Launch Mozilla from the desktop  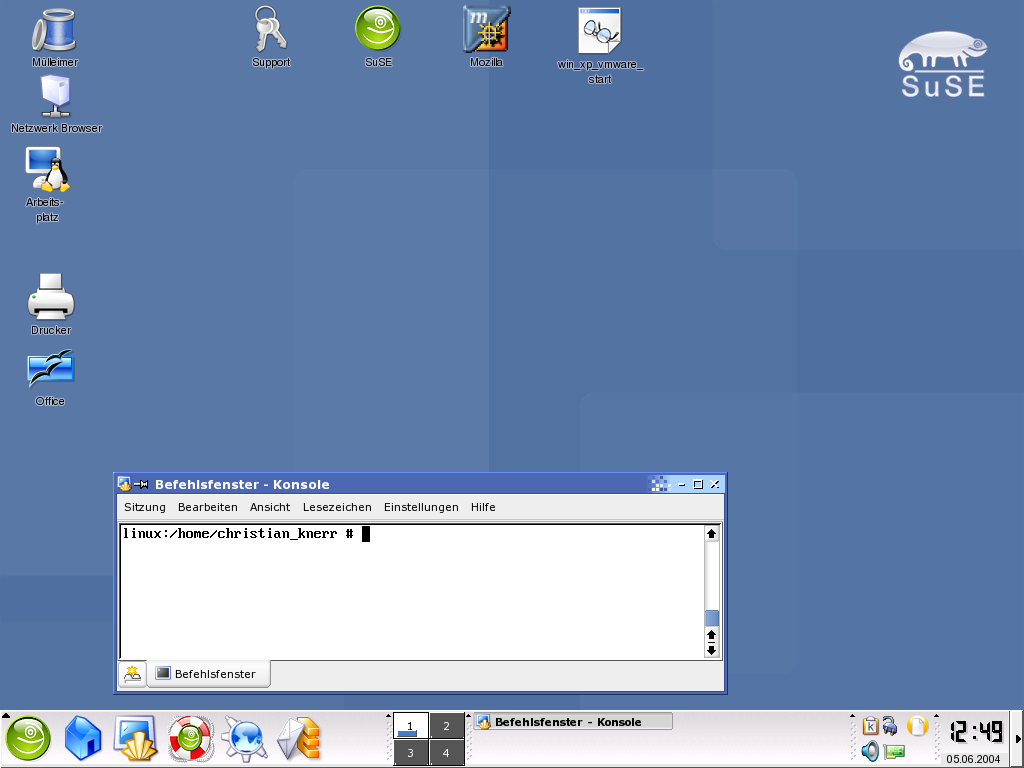486,30
